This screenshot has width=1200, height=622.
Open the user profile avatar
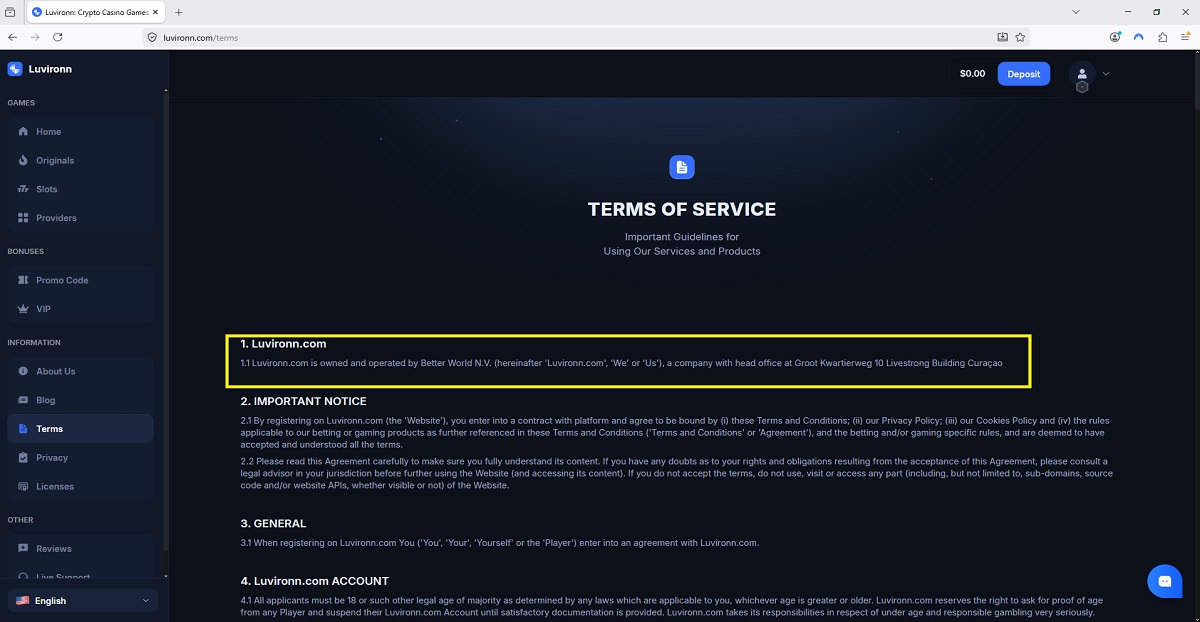tap(1082, 74)
